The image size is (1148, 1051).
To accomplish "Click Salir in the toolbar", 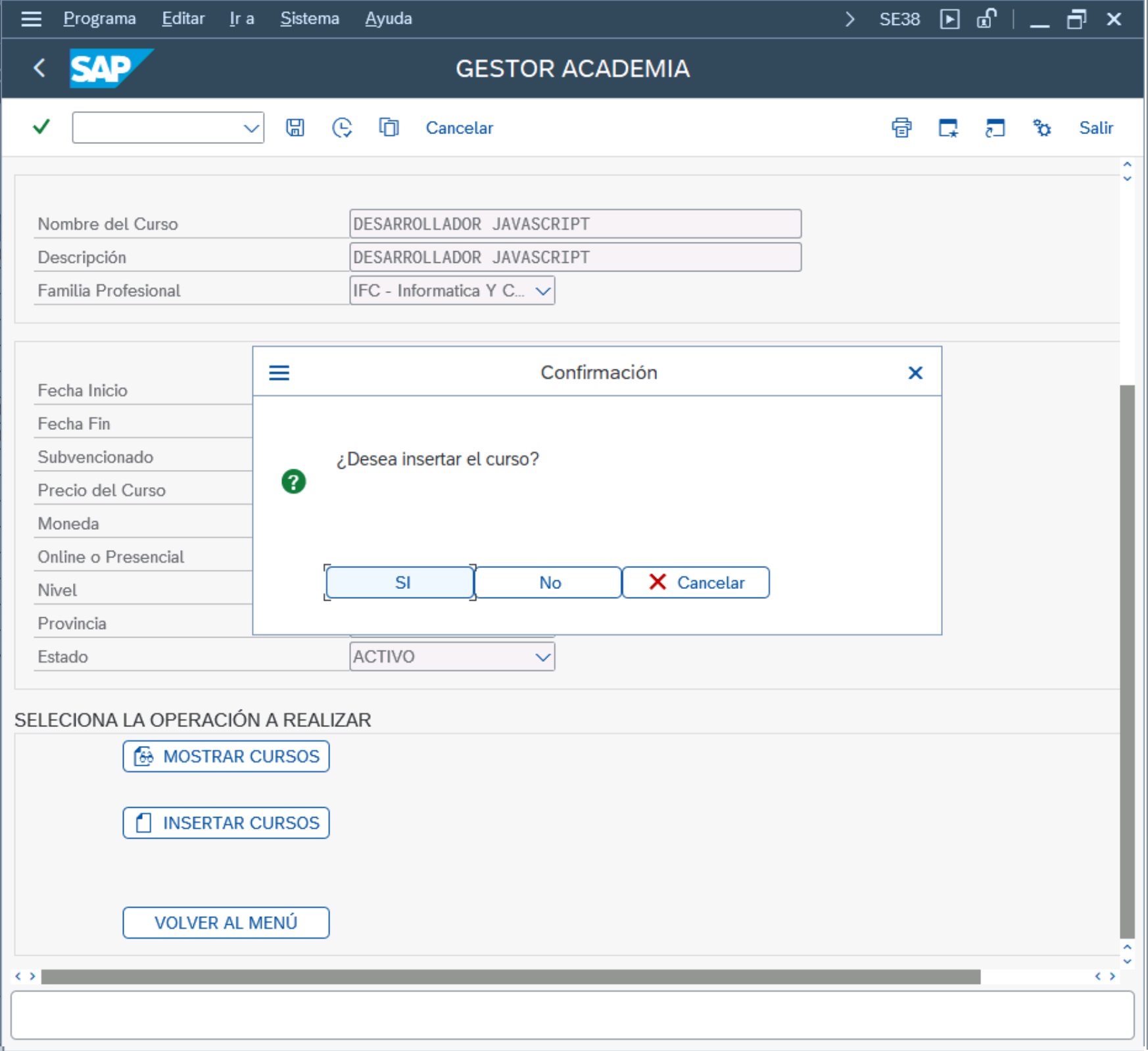I will (1096, 128).
